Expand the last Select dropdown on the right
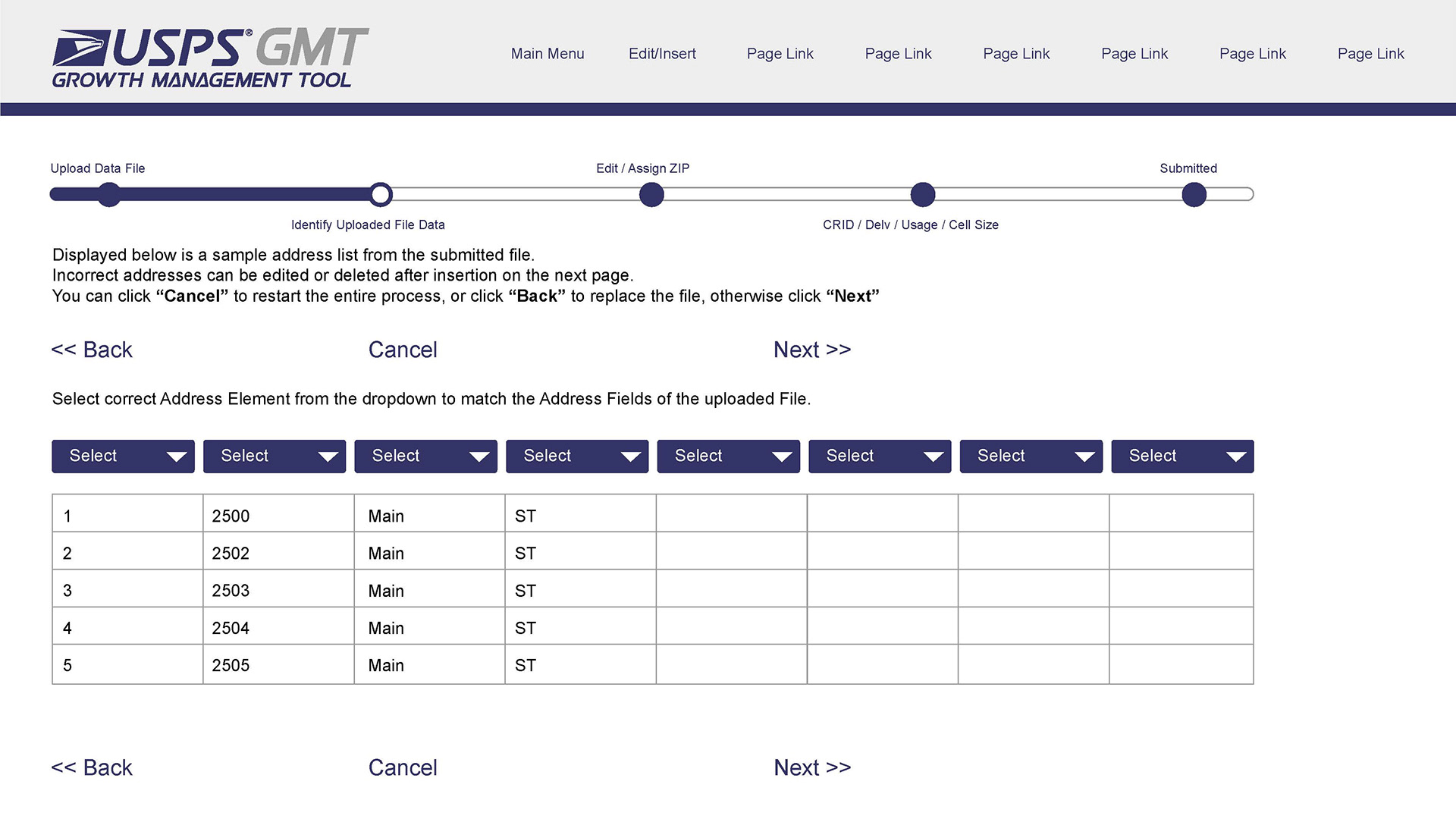 pos(1182,456)
